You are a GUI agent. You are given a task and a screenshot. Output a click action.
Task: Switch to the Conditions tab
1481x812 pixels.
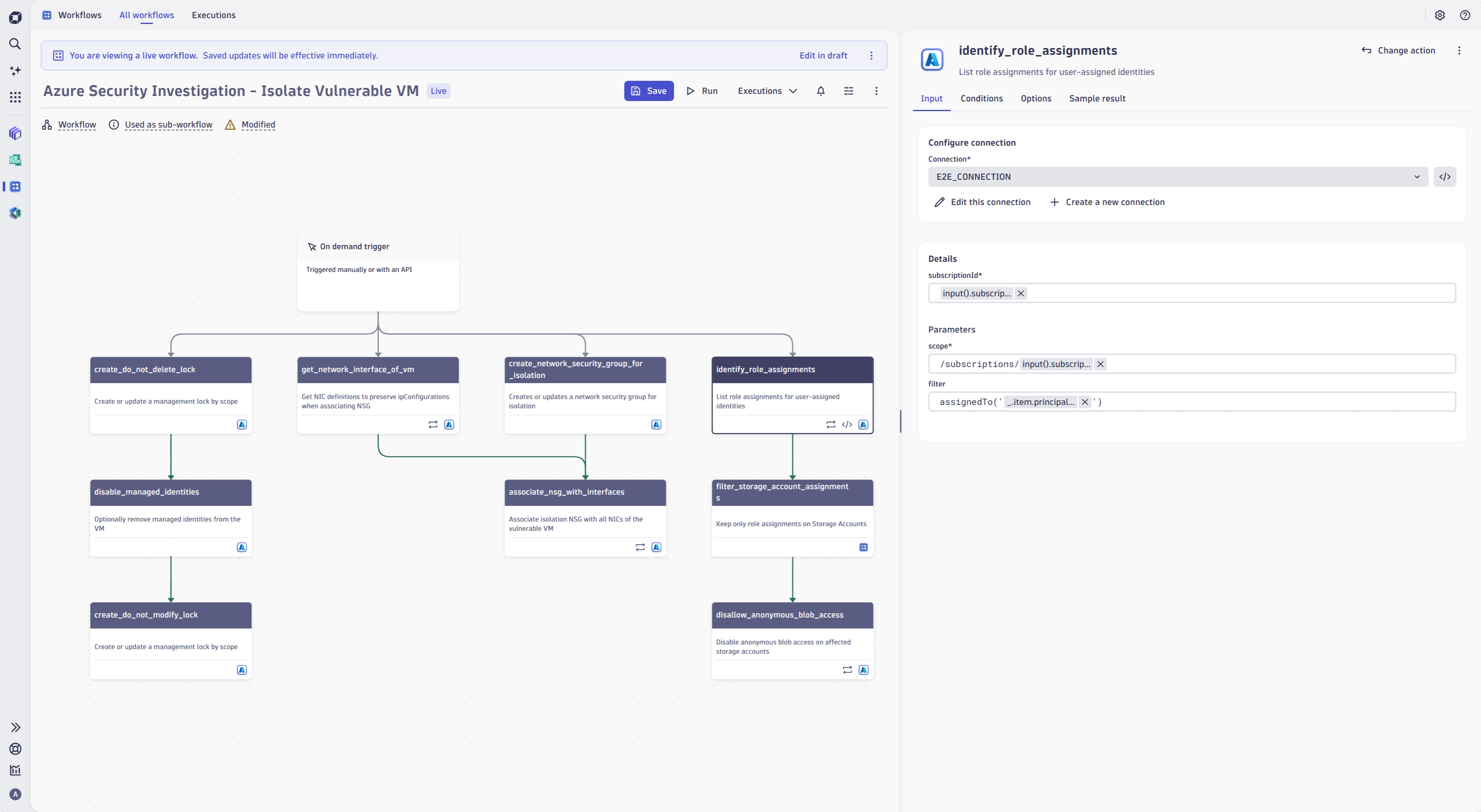tap(981, 98)
